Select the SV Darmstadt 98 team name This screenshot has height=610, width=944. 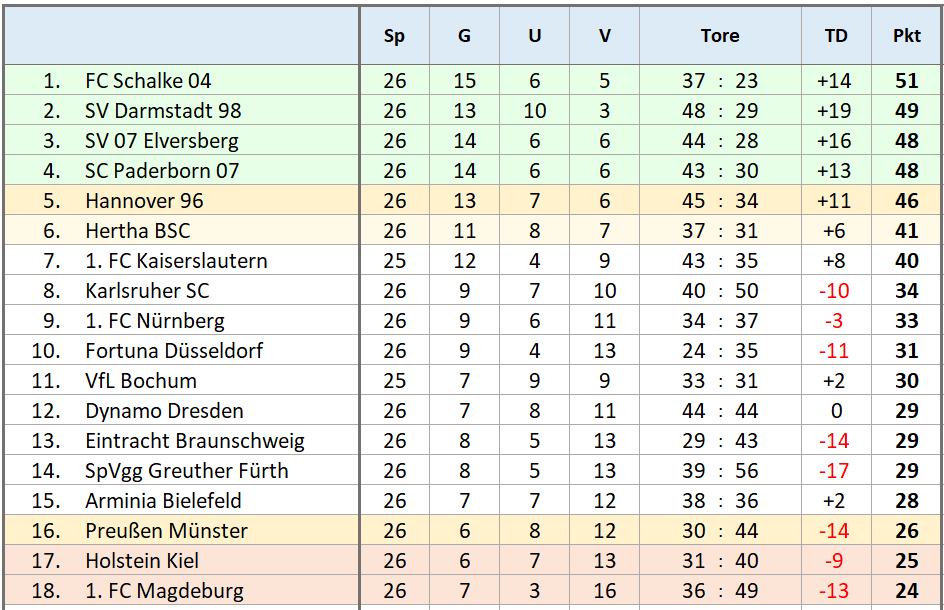[x=163, y=111]
